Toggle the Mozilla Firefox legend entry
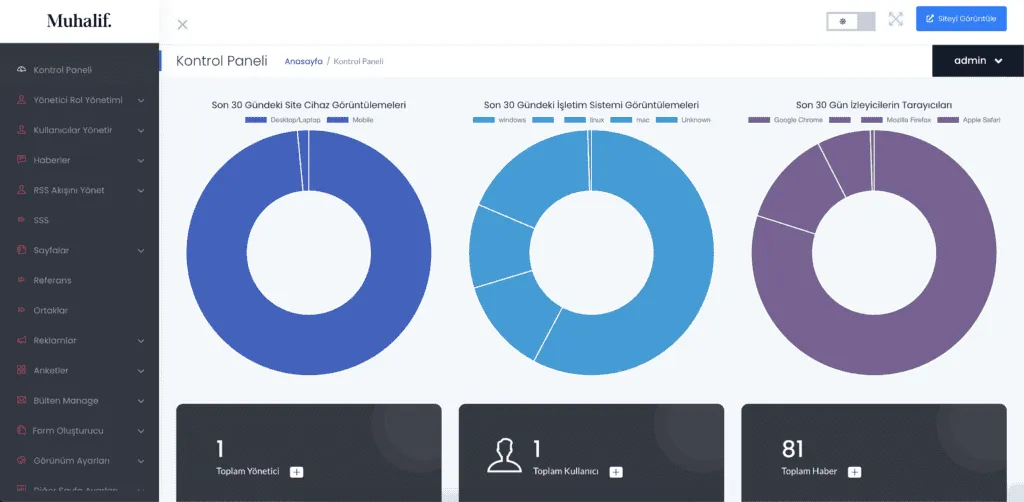Image resolution: width=1024 pixels, height=502 pixels. point(906,120)
